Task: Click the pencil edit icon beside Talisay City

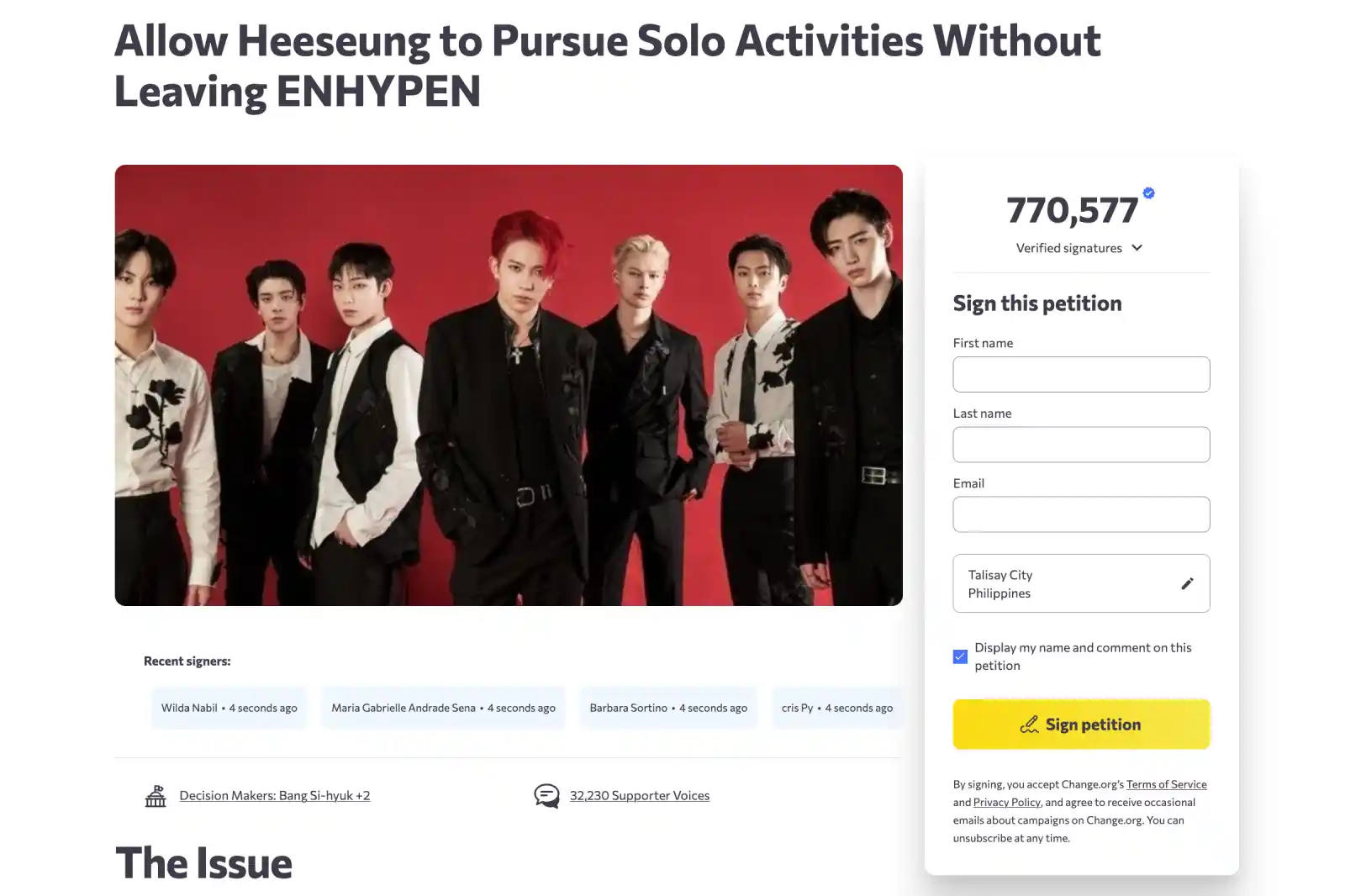Action: pyautogui.click(x=1187, y=582)
